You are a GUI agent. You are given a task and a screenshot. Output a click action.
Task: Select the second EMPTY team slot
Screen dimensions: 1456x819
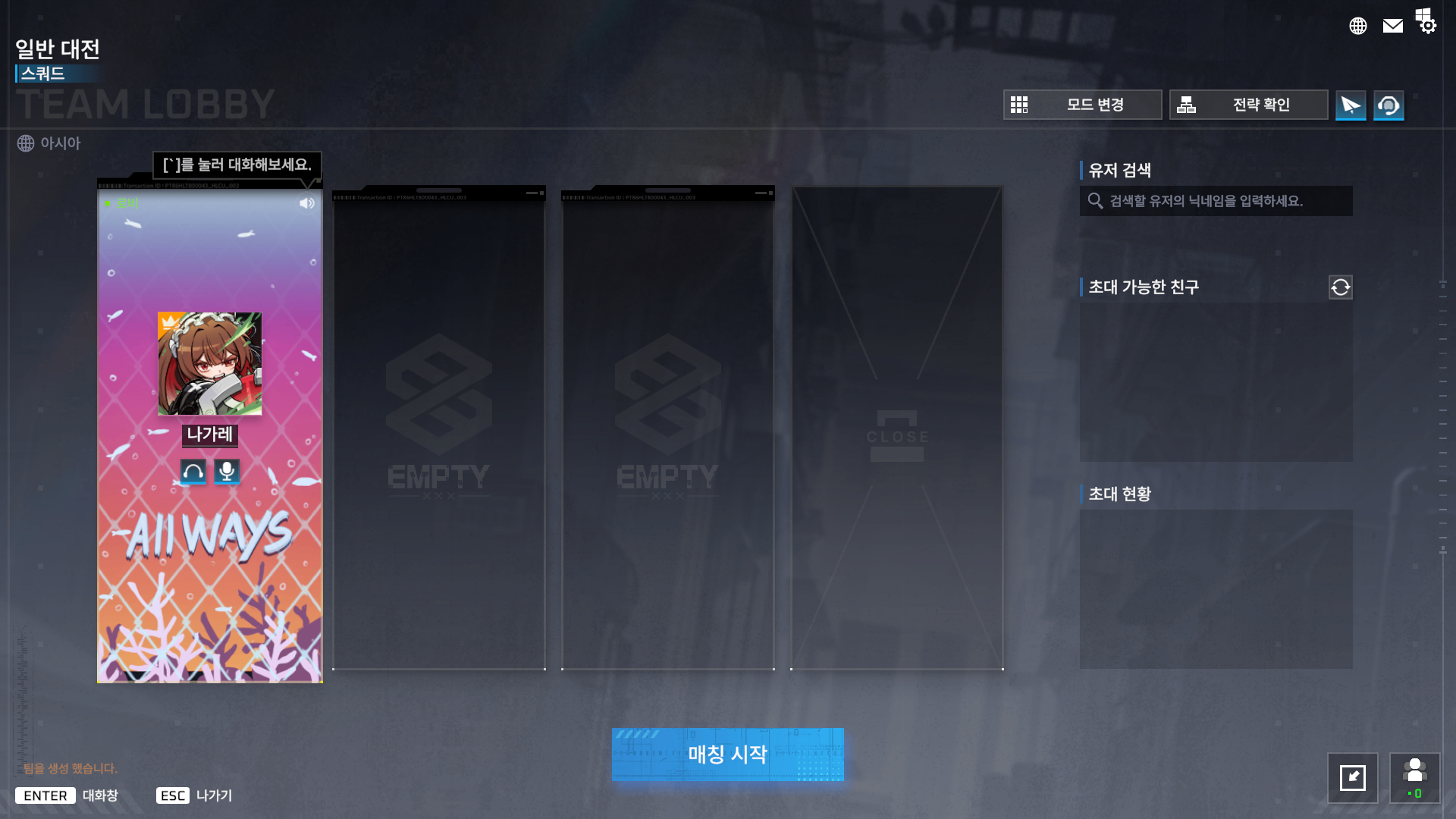(668, 428)
